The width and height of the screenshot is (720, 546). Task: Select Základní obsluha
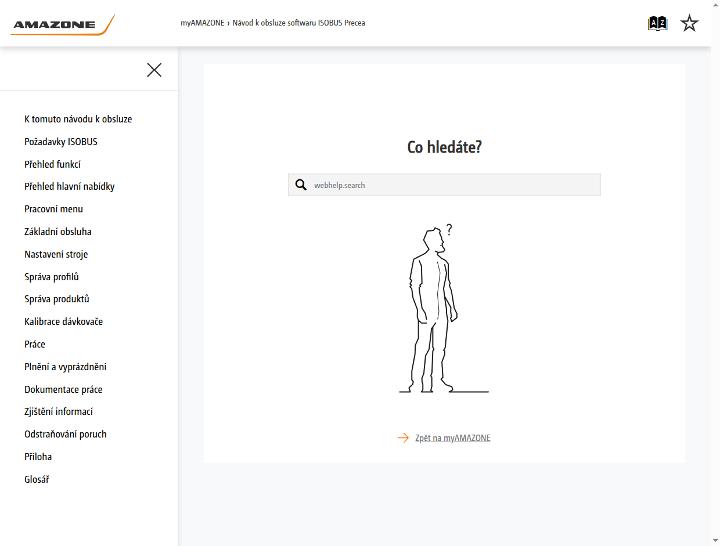[58, 231]
